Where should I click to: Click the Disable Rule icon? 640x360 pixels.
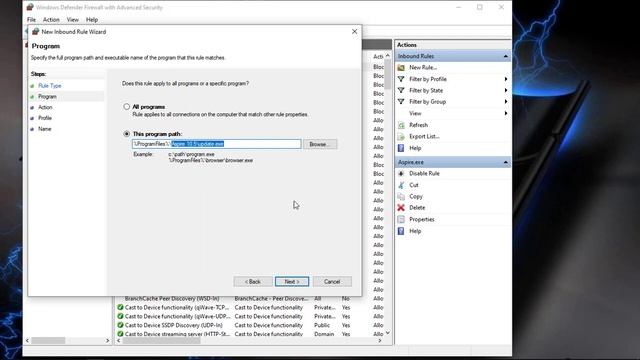[401, 173]
